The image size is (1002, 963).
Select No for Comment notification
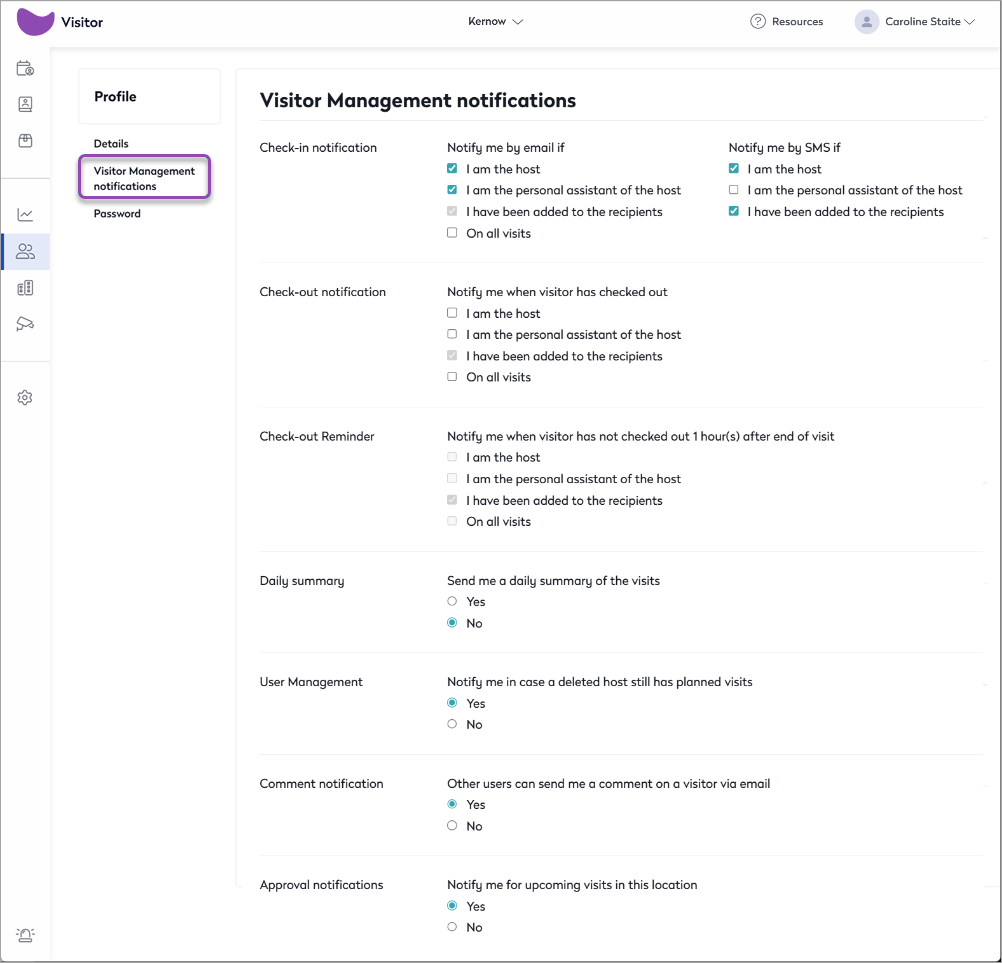[452, 825]
